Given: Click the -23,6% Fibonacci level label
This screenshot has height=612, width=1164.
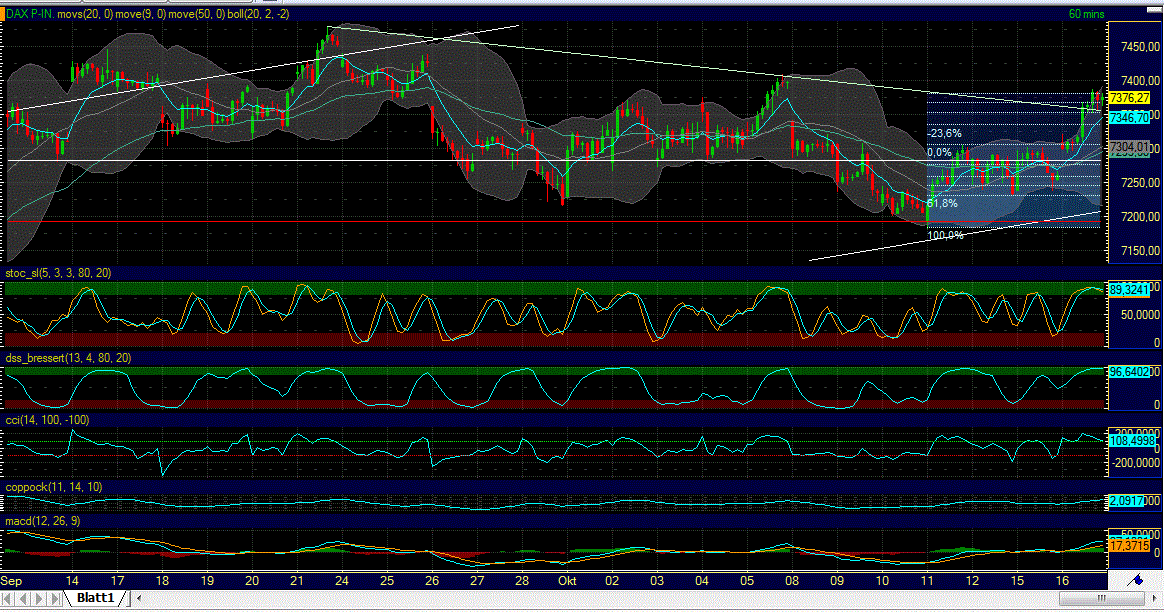Looking at the screenshot, I should [x=945, y=134].
